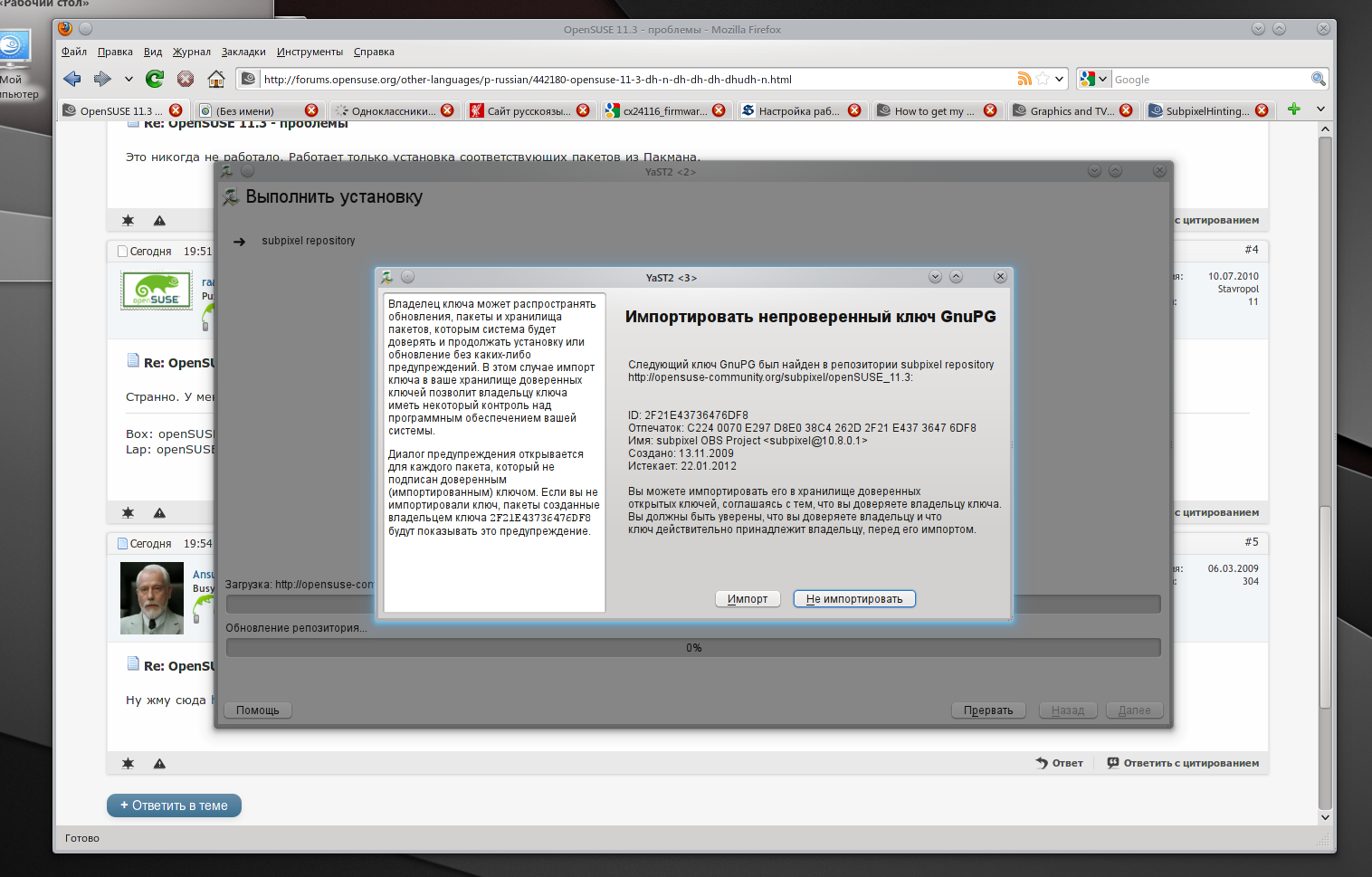Close the Graphics and TV tab
1372x877 pixels.
[x=1126, y=110]
